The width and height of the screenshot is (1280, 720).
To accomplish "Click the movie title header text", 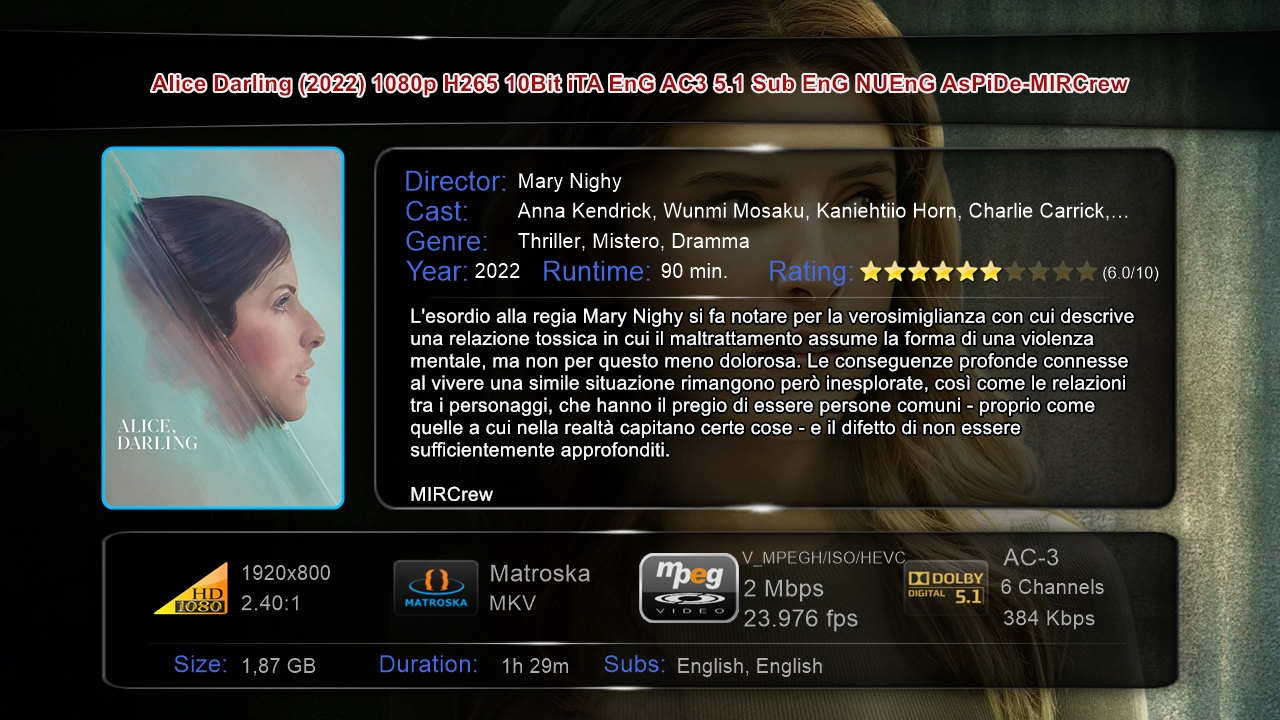I will point(640,84).
